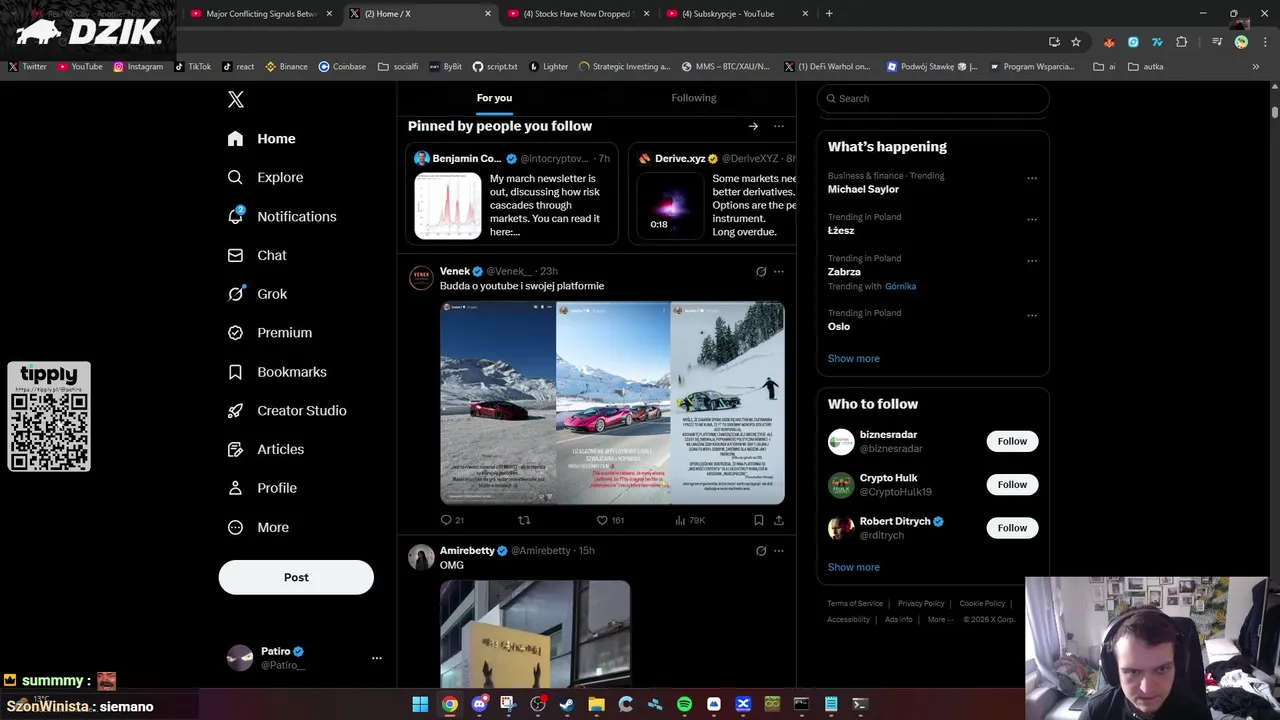The height and width of the screenshot is (720, 1280).
Task: Click the X logo in the sidebar
Action: 236,99
